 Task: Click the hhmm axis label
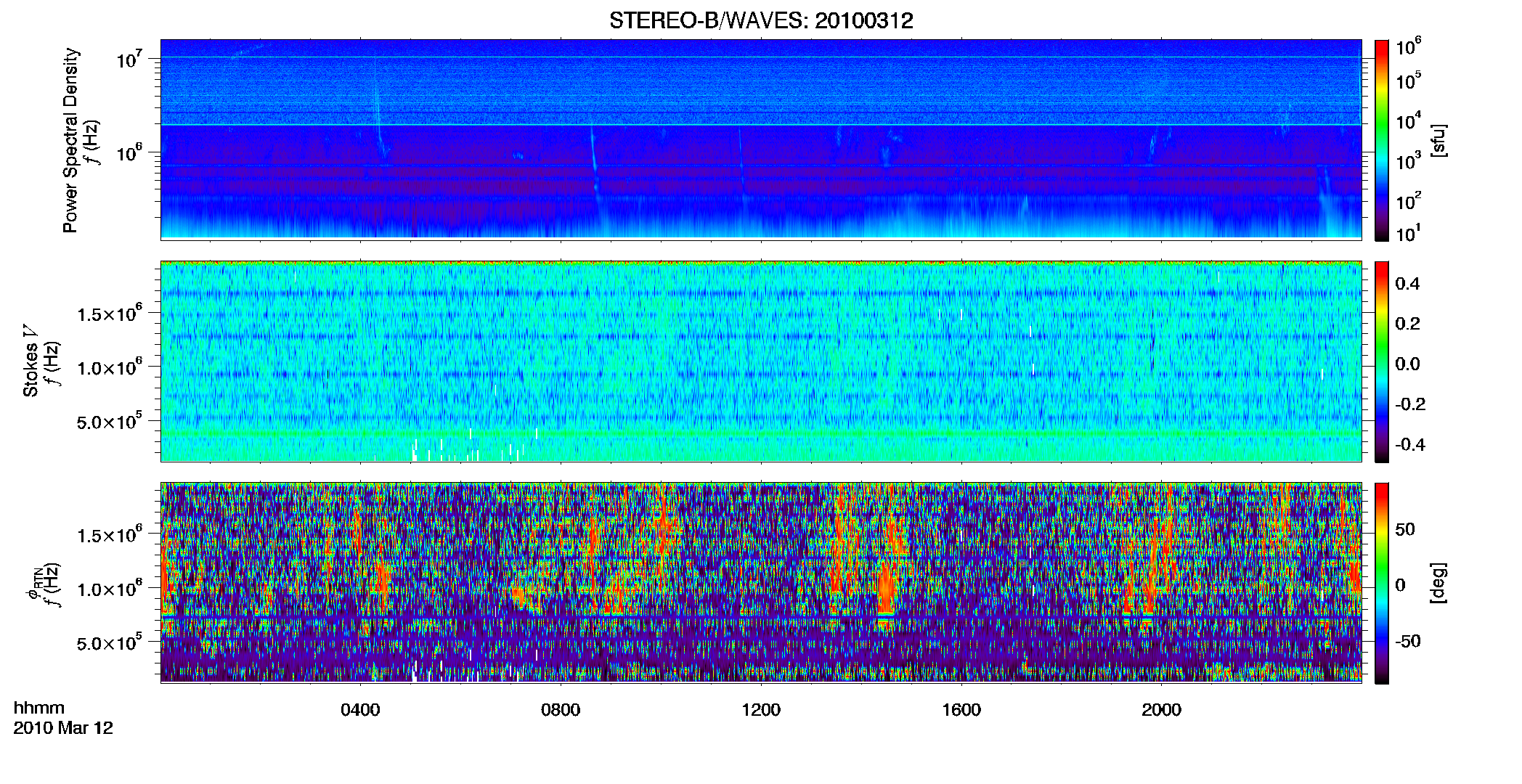pyautogui.click(x=39, y=708)
